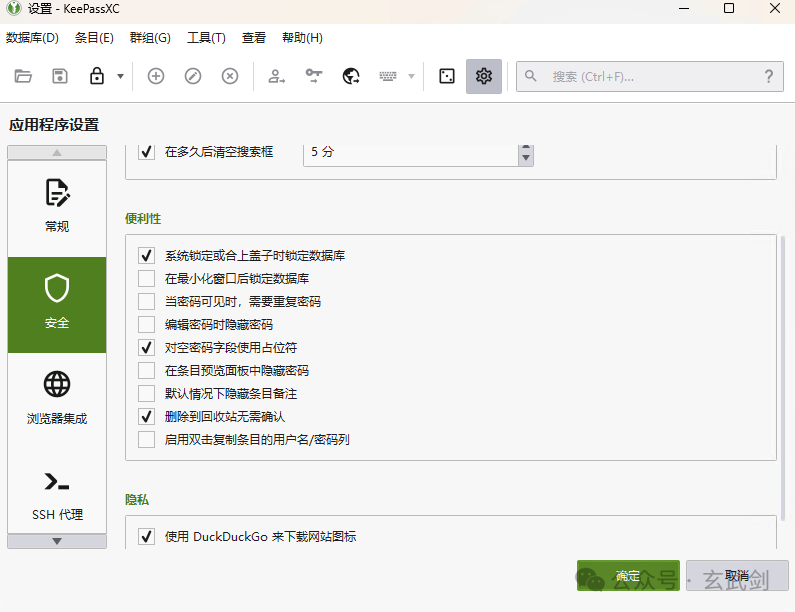
Task: Open the 查看 menu
Action: 254,38
